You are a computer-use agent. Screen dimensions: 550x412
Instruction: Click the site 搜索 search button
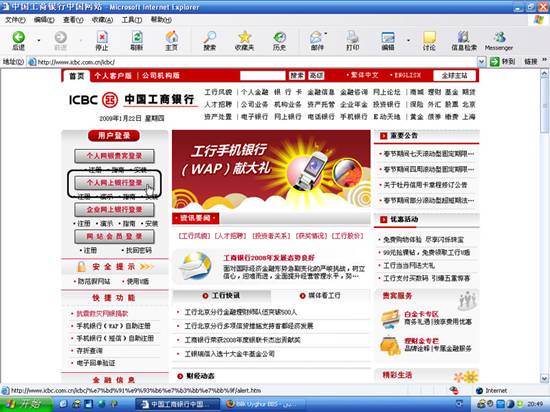pyautogui.click(x=297, y=75)
